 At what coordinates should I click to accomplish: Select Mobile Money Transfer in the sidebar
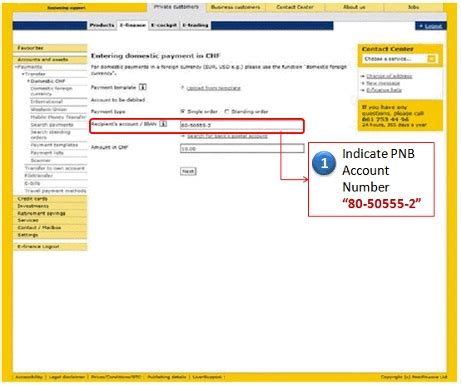pos(58,117)
